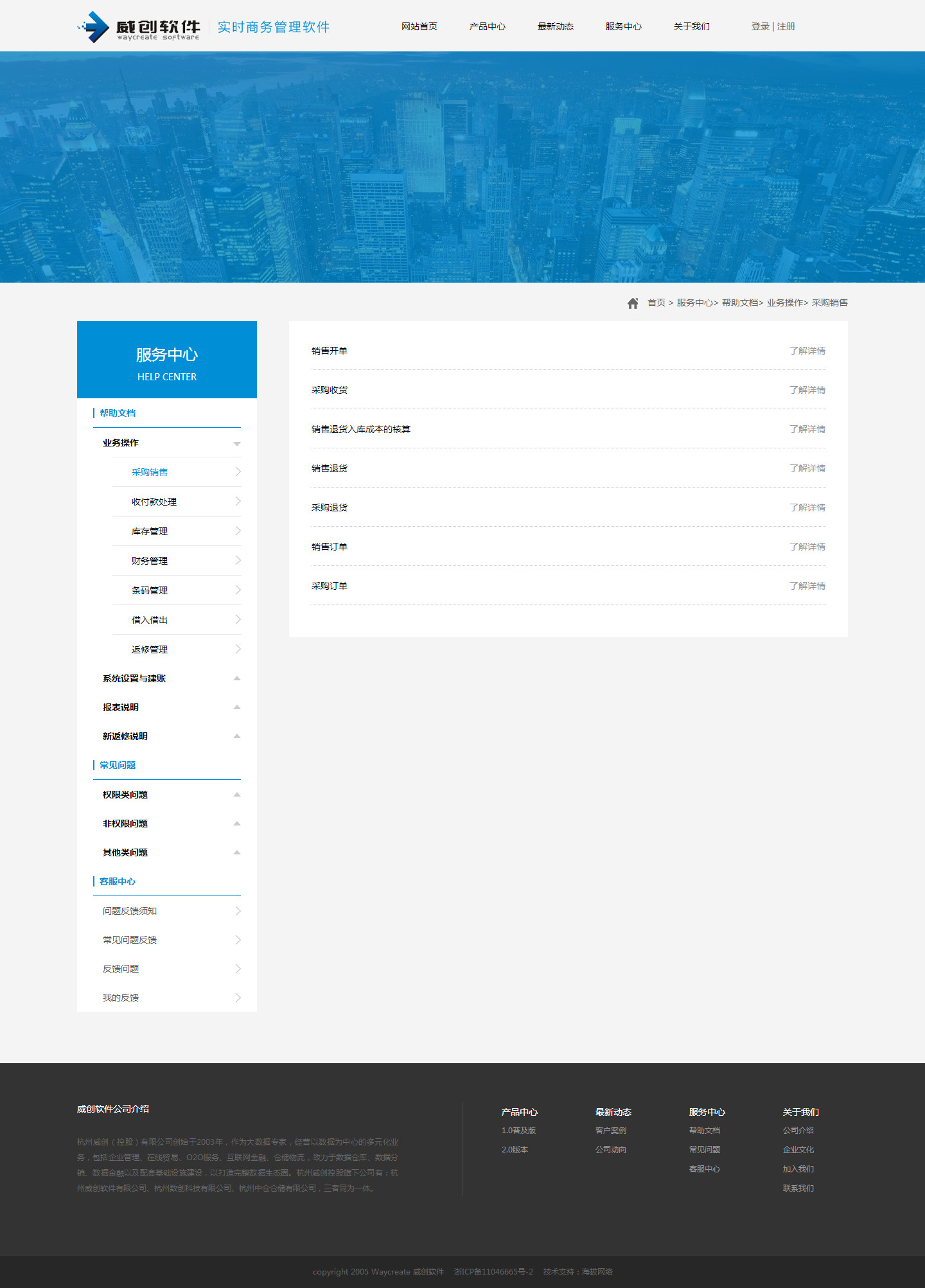Image resolution: width=925 pixels, height=1288 pixels.
Task: Click arrow icon beside 财务管理
Action: [x=238, y=560]
